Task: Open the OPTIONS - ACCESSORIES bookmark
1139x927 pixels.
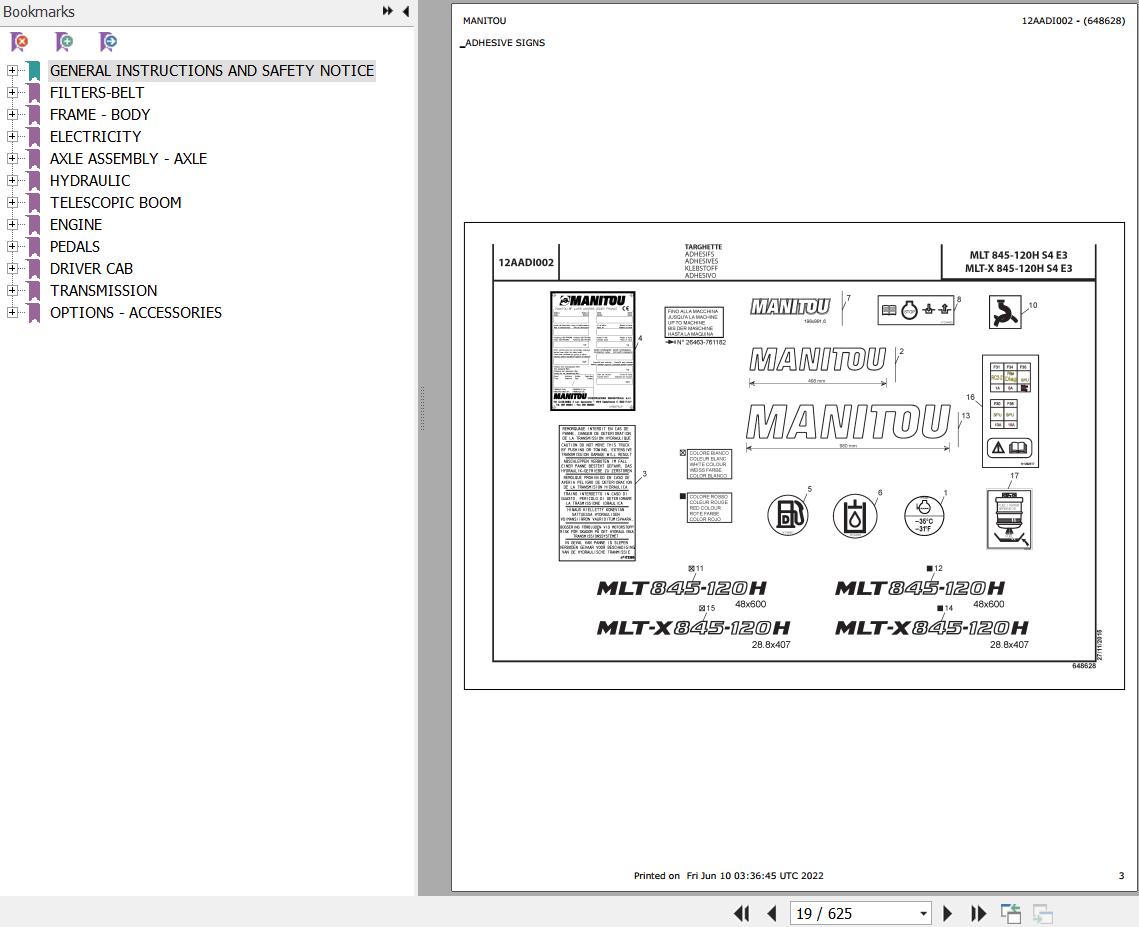Action: tap(136, 312)
